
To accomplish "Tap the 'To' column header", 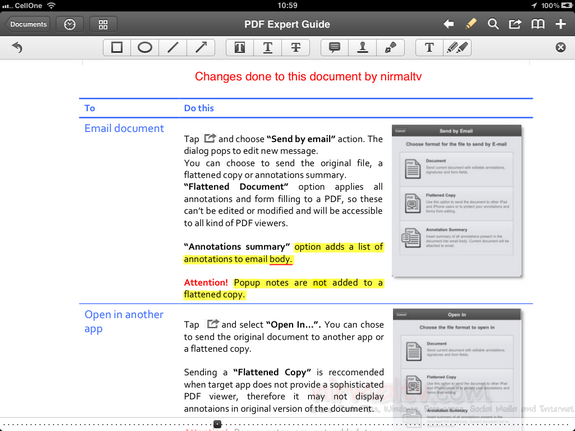I will [89, 108].
